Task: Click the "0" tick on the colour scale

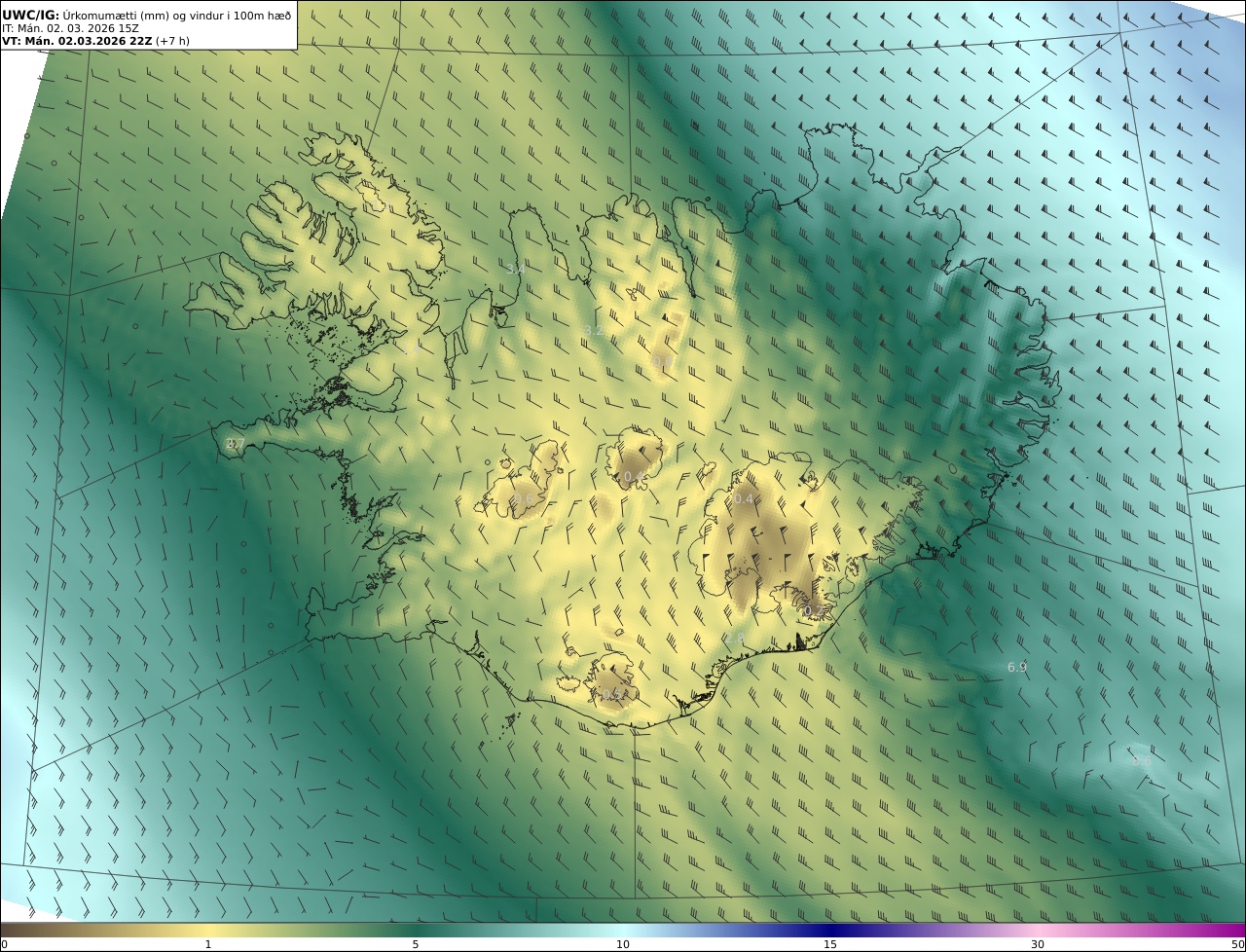Action: pos(4,944)
